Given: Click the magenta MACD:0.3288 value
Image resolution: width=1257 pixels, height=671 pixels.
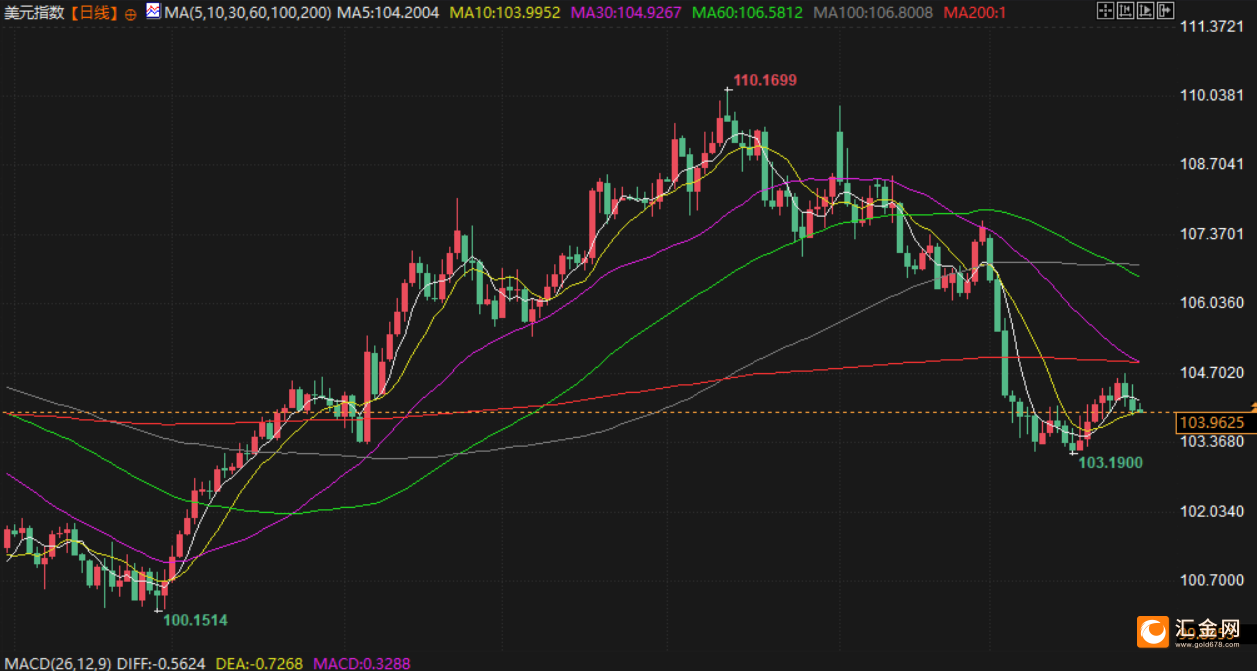Looking at the screenshot, I should [362, 663].
